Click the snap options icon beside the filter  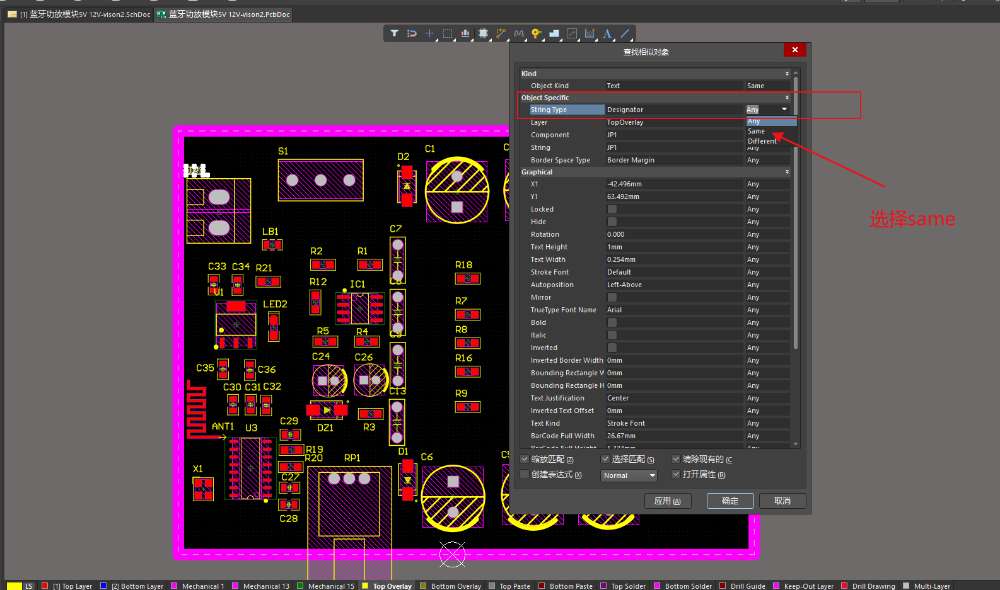pos(412,33)
